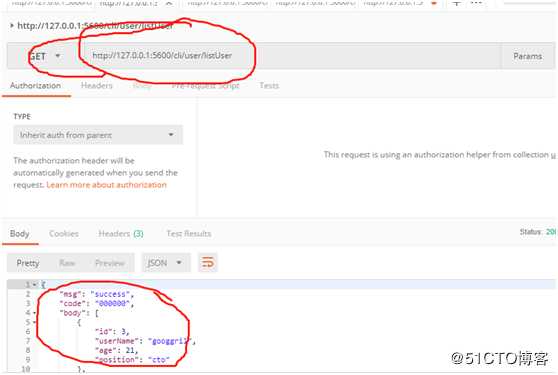The height and width of the screenshot is (375, 558).
Task: Select the Raw view button
Action: [x=67, y=263]
